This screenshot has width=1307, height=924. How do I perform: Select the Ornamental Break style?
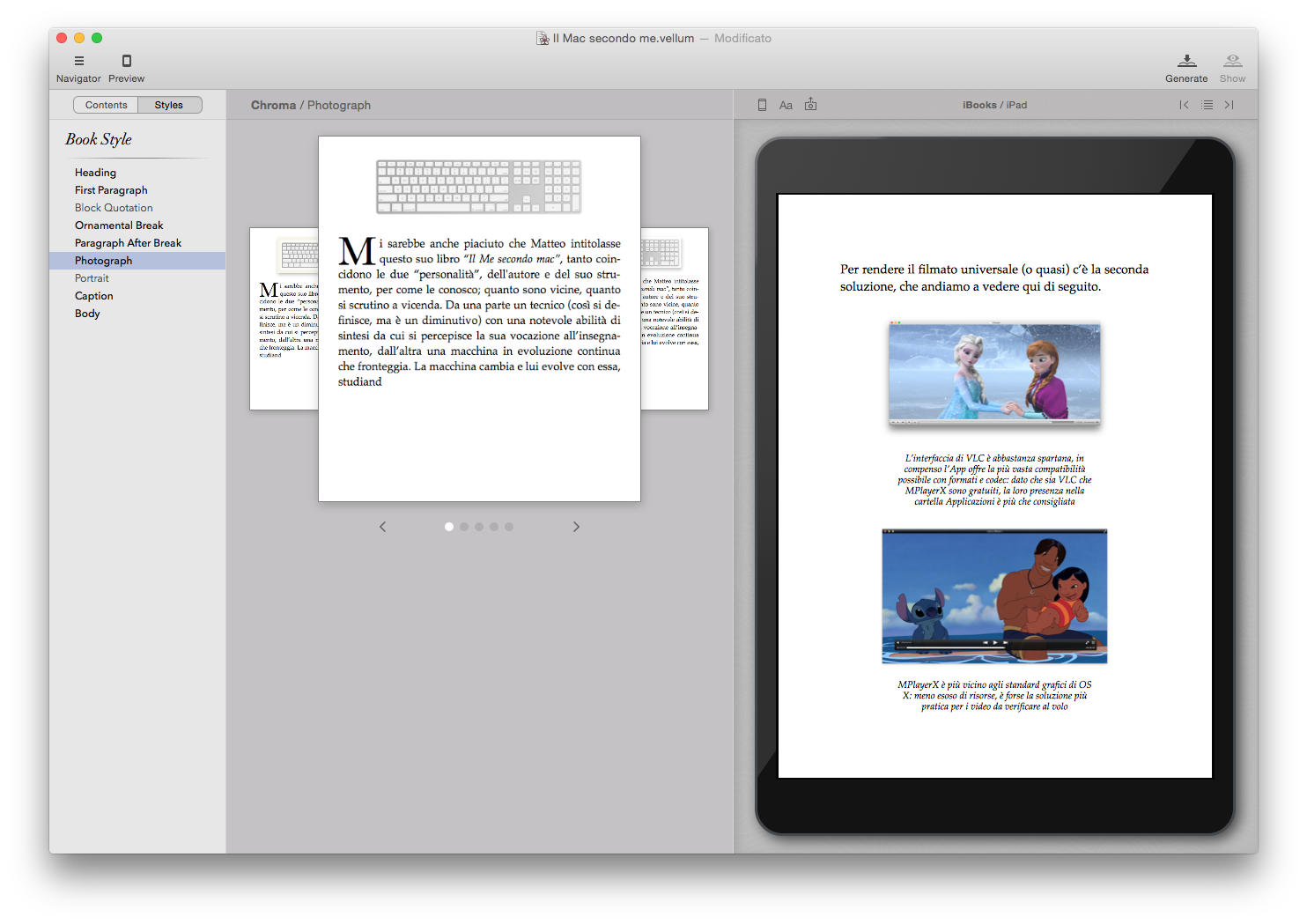tap(119, 225)
